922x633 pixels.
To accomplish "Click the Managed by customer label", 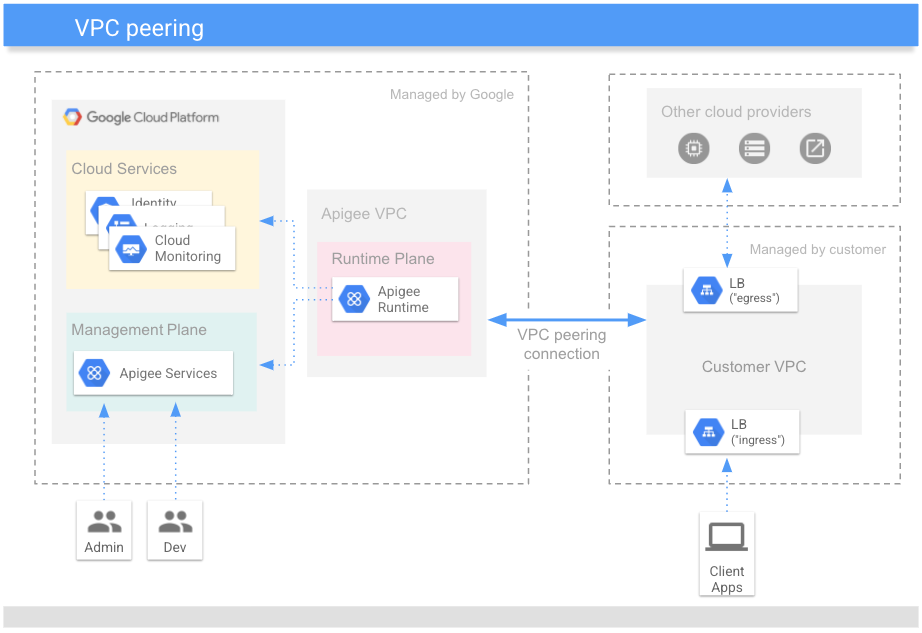I will pyautogui.click(x=817, y=249).
